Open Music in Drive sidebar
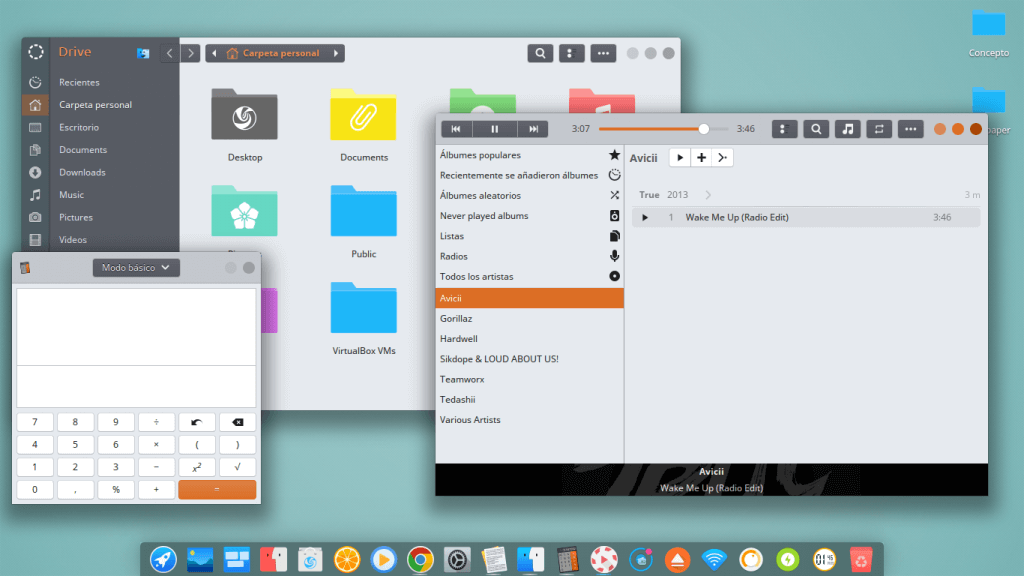Image resolution: width=1024 pixels, height=576 pixels. click(x=100, y=195)
